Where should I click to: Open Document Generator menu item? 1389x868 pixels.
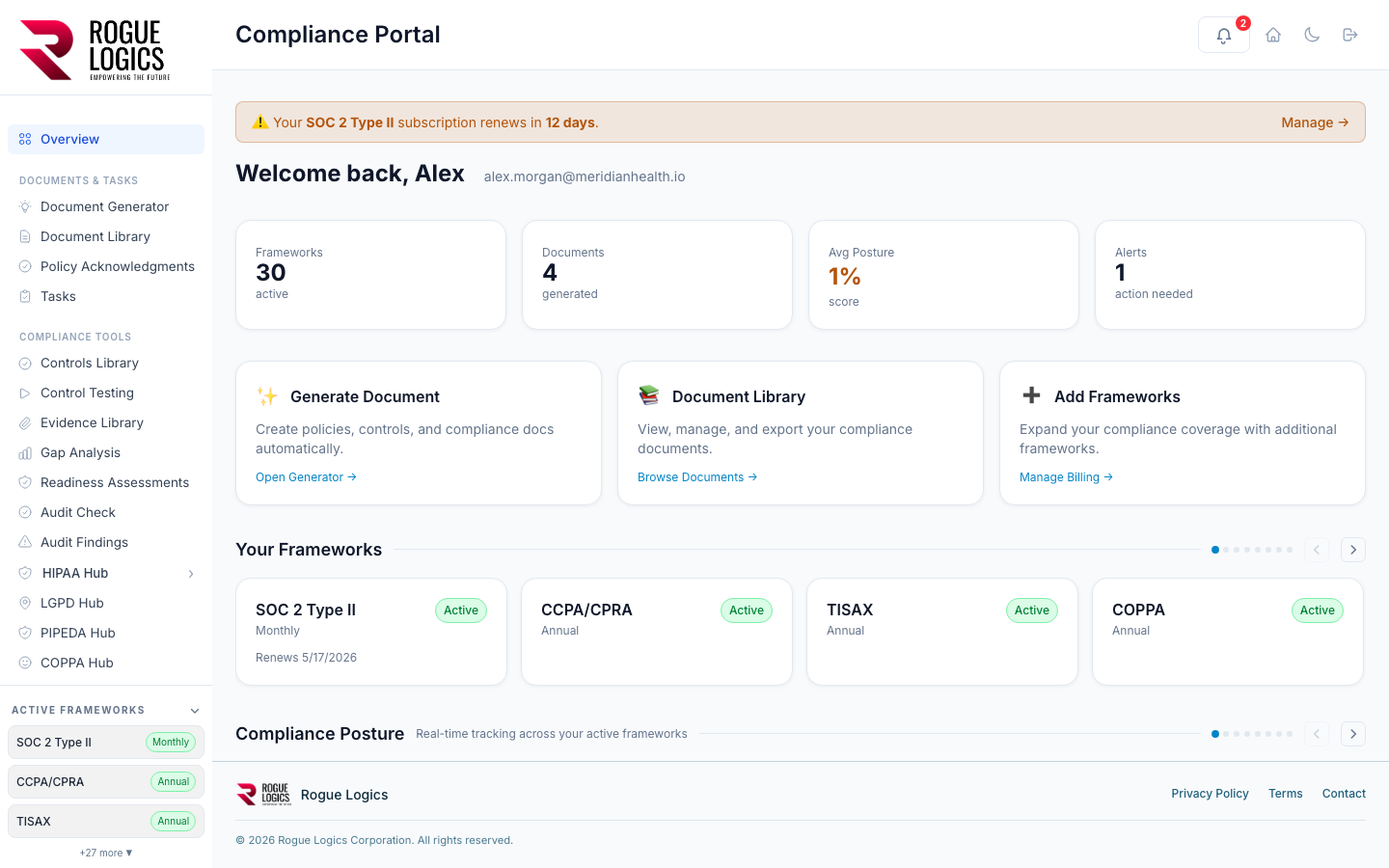pos(106,206)
